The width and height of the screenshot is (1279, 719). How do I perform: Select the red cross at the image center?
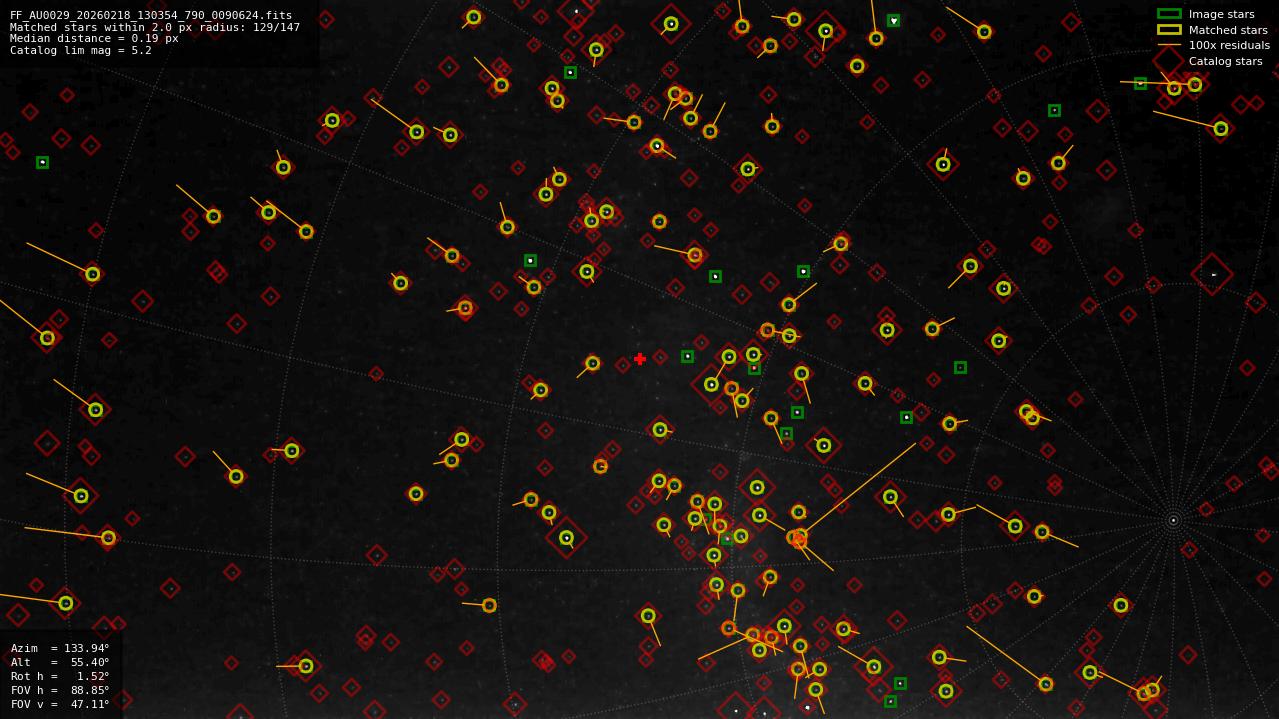coord(640,358)
